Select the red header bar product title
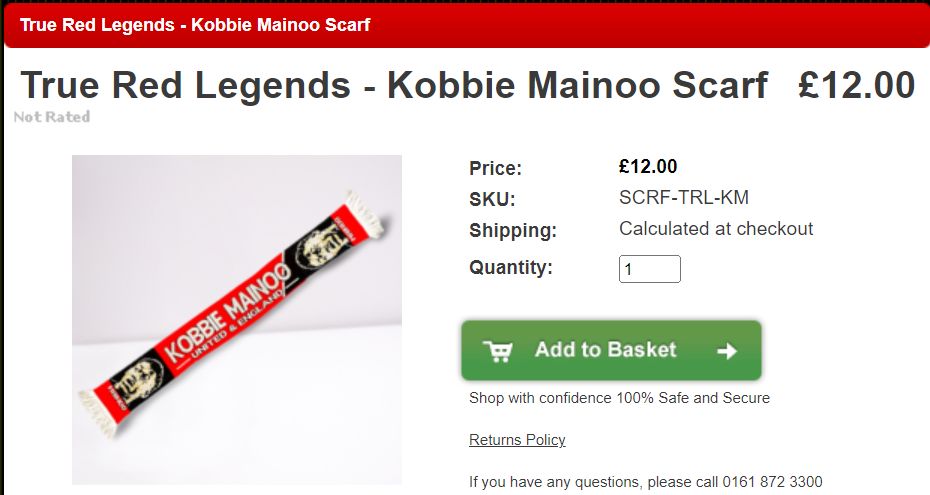Screen dimensions: 930x495 coord(195,24)
